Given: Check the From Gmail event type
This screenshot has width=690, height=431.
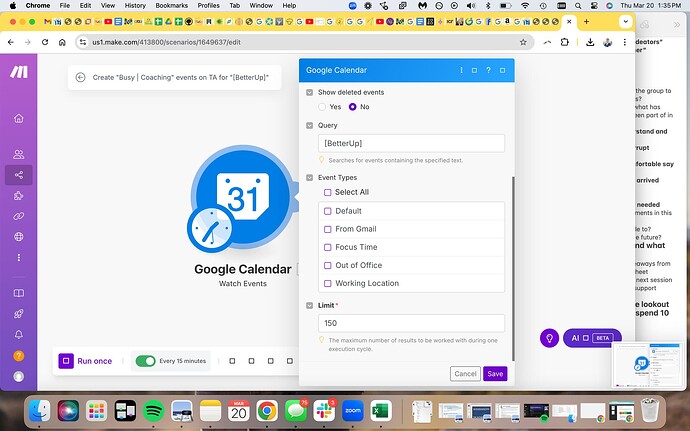Looking at the screenshot, I should coord(327,229).
